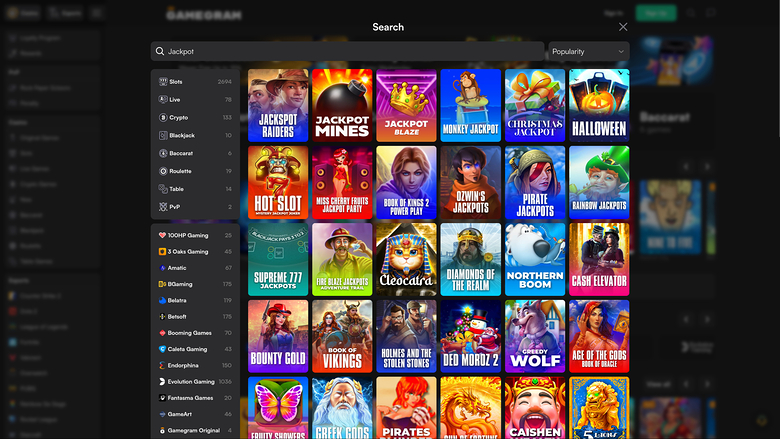Click the magnifier icon in search bar
The image size is (780, 439).
pos(160,51)
